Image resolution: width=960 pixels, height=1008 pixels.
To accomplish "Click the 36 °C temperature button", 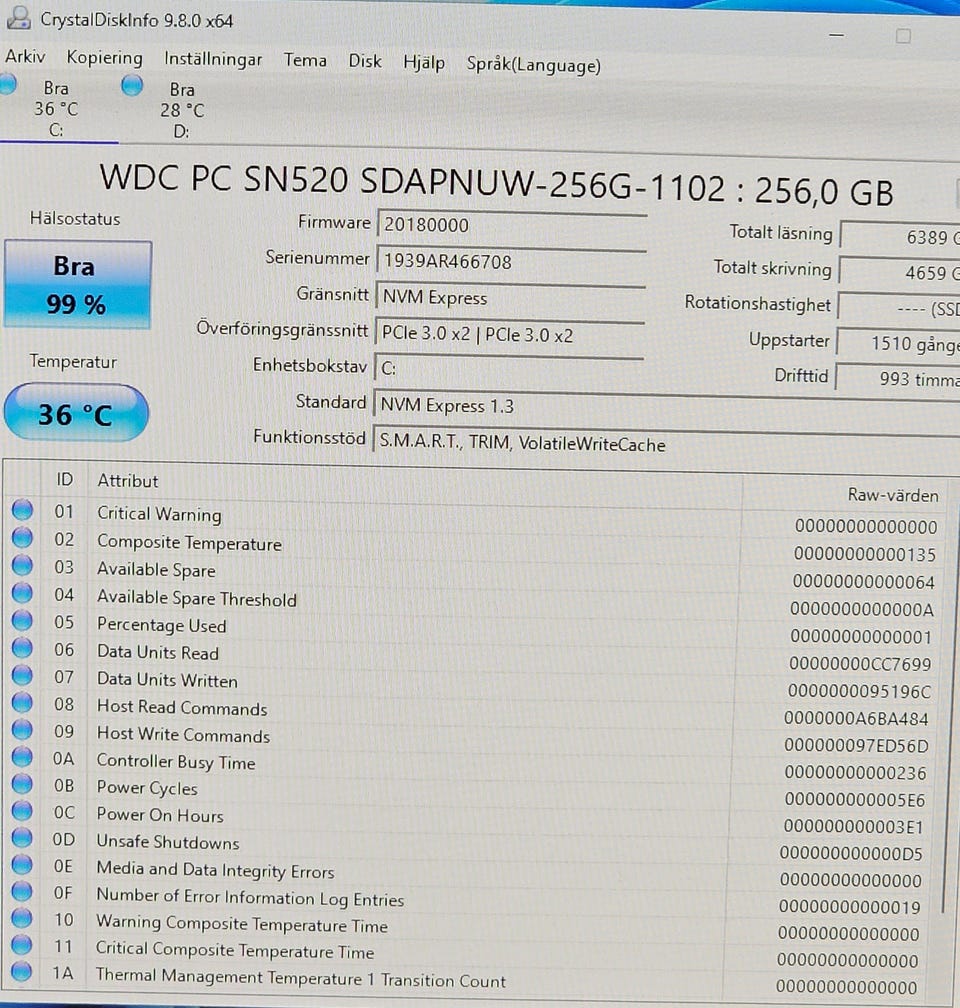I will click(x=76, y=413).
